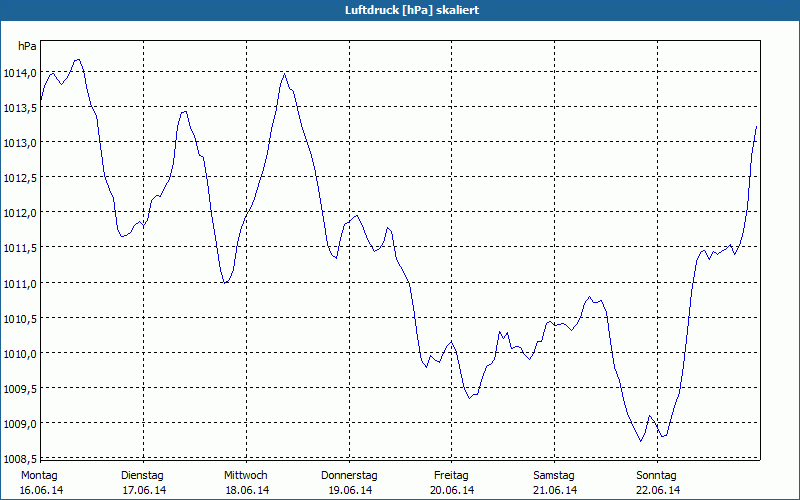Screen dimensions: 800x500
Task: Click the 1008,5 y-axis minimum label
Action: [20, 458]
